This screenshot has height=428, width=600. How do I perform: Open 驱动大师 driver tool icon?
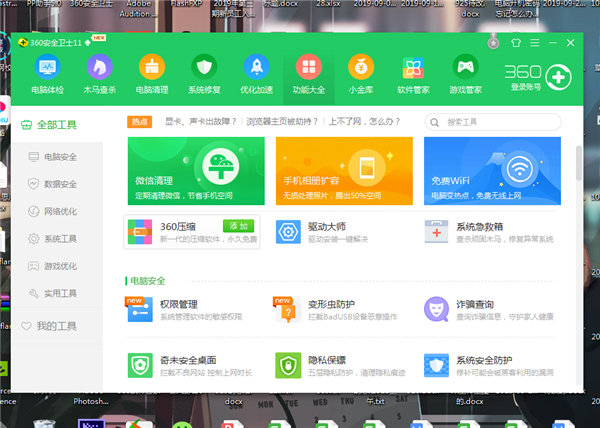pos(288,232)
